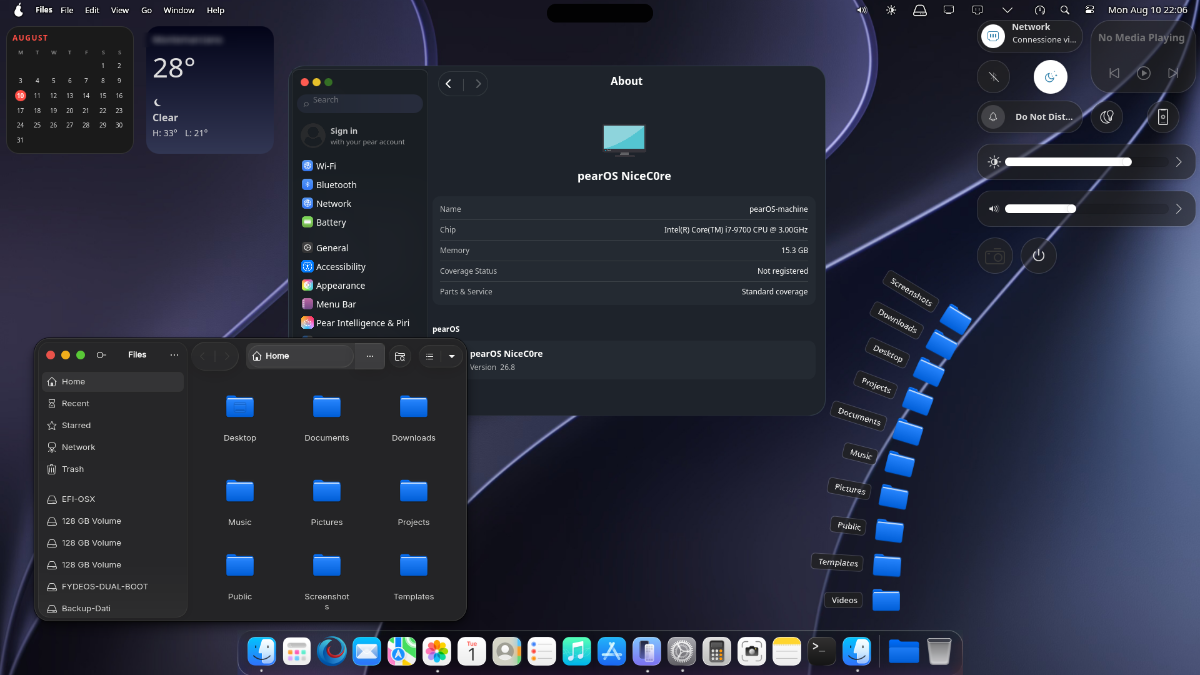Launch Photos app from the dock
Viewport: 1200px width, 675px height.
coord(437,651)
